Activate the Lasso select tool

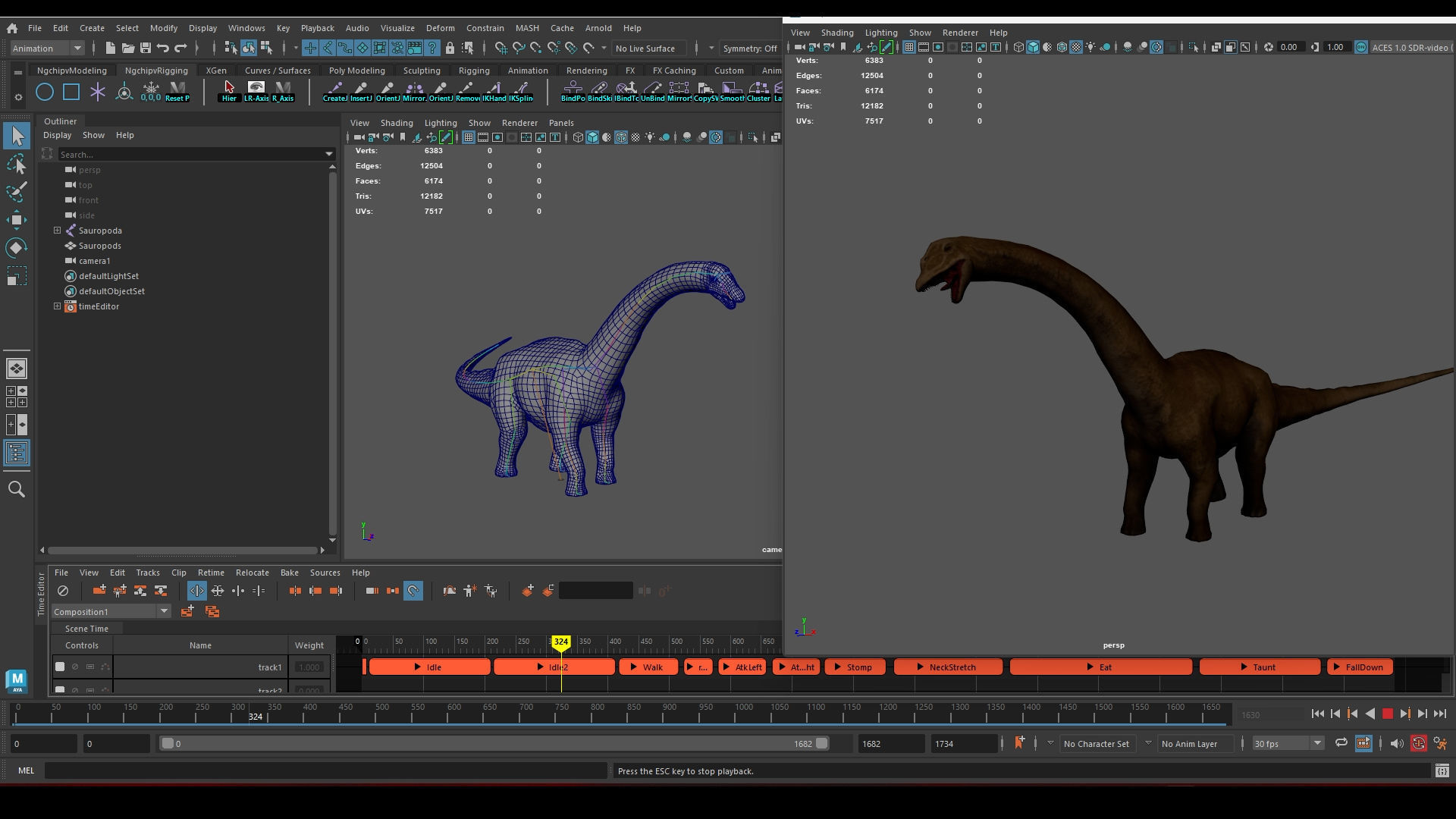[x=17, y=164]
